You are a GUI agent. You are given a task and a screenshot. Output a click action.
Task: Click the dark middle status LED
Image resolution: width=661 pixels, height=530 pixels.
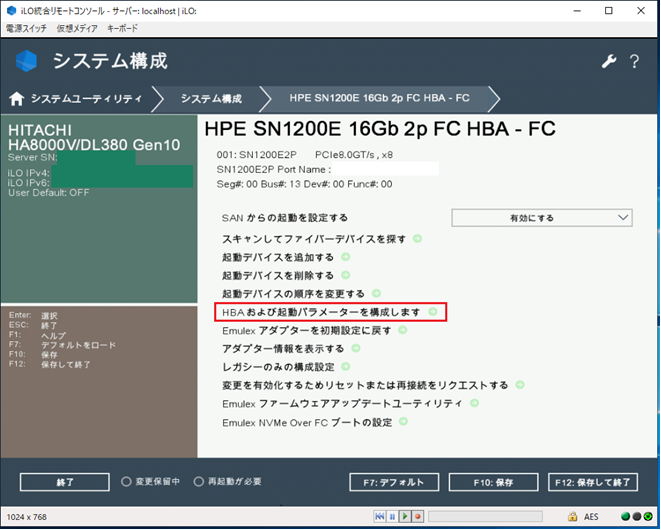(x=637, y=517)
